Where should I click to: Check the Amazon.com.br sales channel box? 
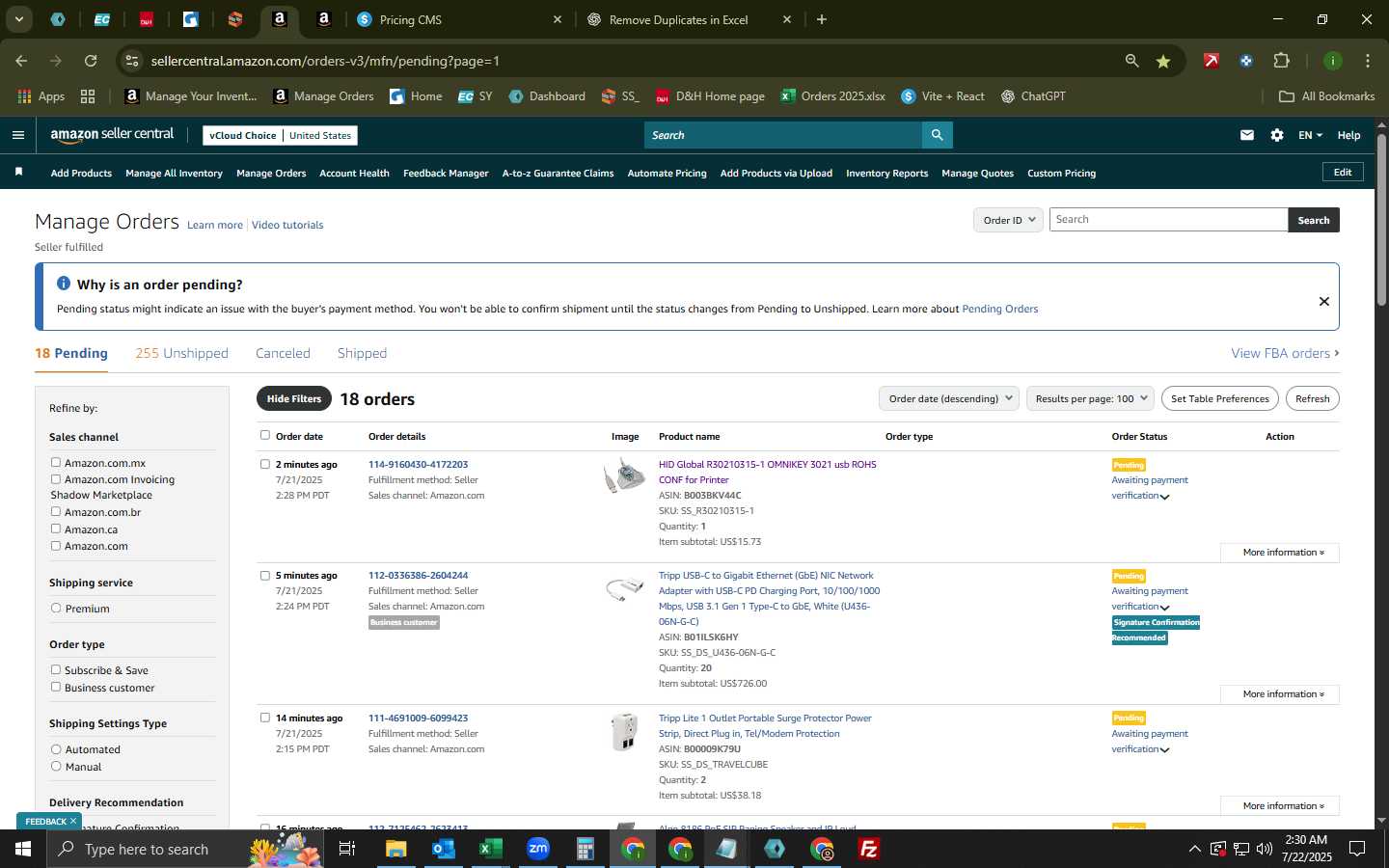56,512
